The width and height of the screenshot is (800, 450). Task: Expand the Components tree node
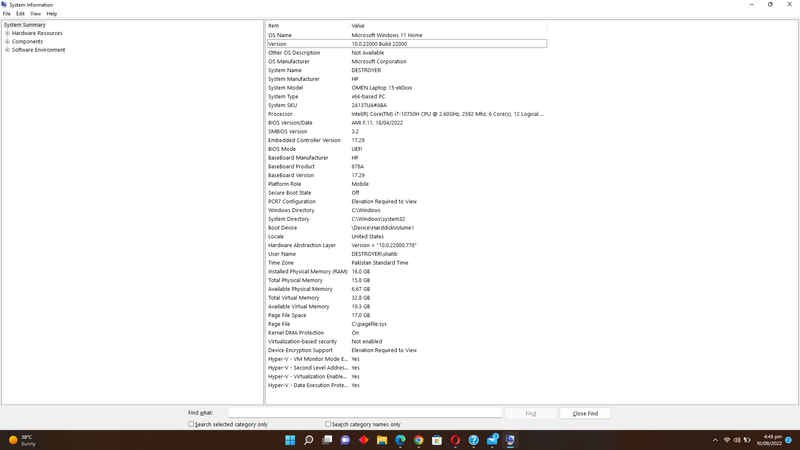click(x=7, y=41)
